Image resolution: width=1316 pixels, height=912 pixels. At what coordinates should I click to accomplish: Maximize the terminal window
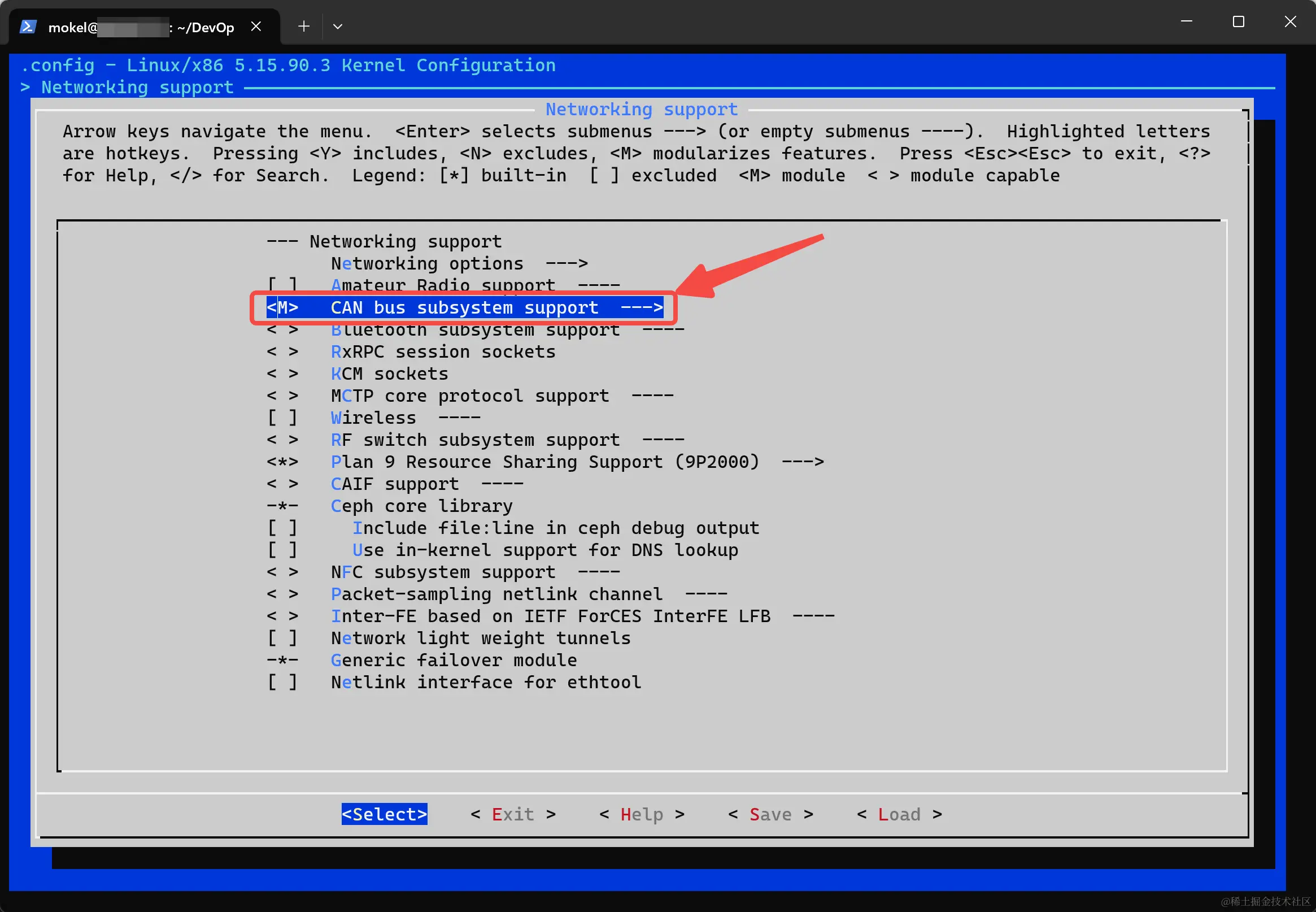(1238, 21)
